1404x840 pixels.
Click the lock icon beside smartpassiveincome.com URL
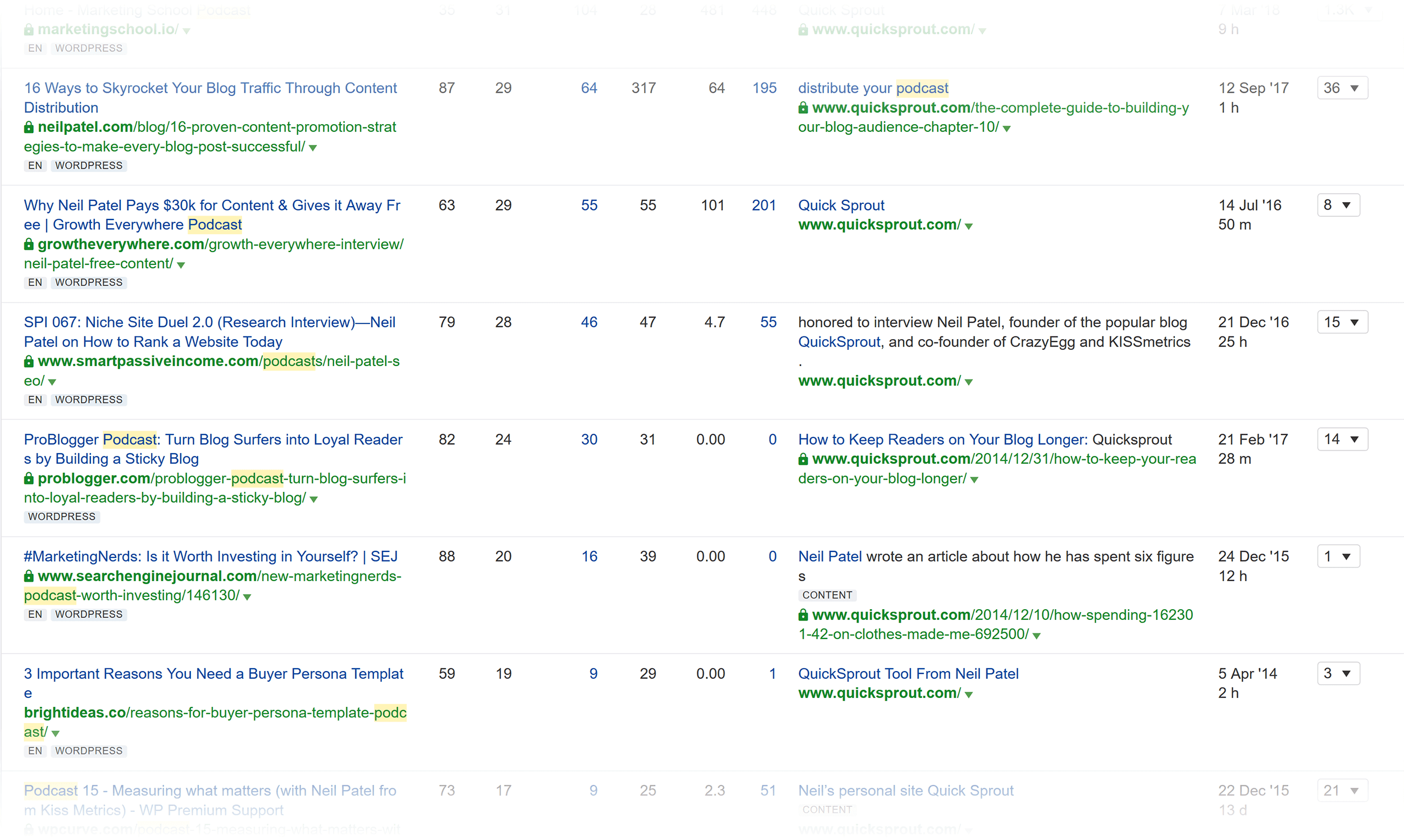coord(29,361)
